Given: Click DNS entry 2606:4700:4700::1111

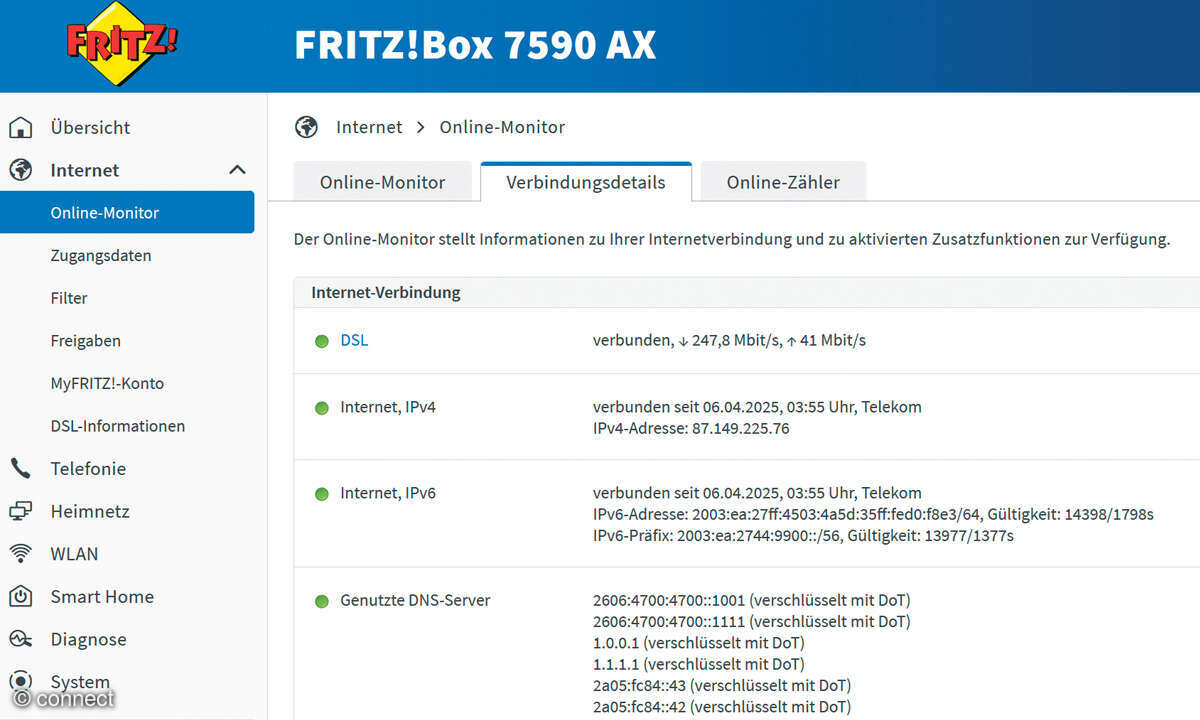Looking at the screenshot, I should [x=752, y=622].
